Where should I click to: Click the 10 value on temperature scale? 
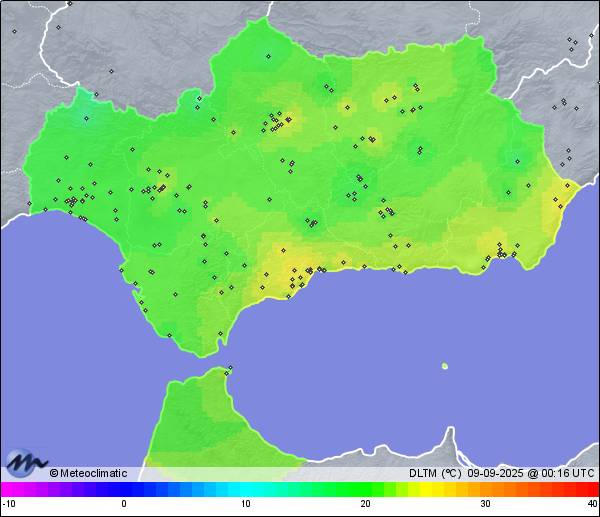[x=246, y=504]
